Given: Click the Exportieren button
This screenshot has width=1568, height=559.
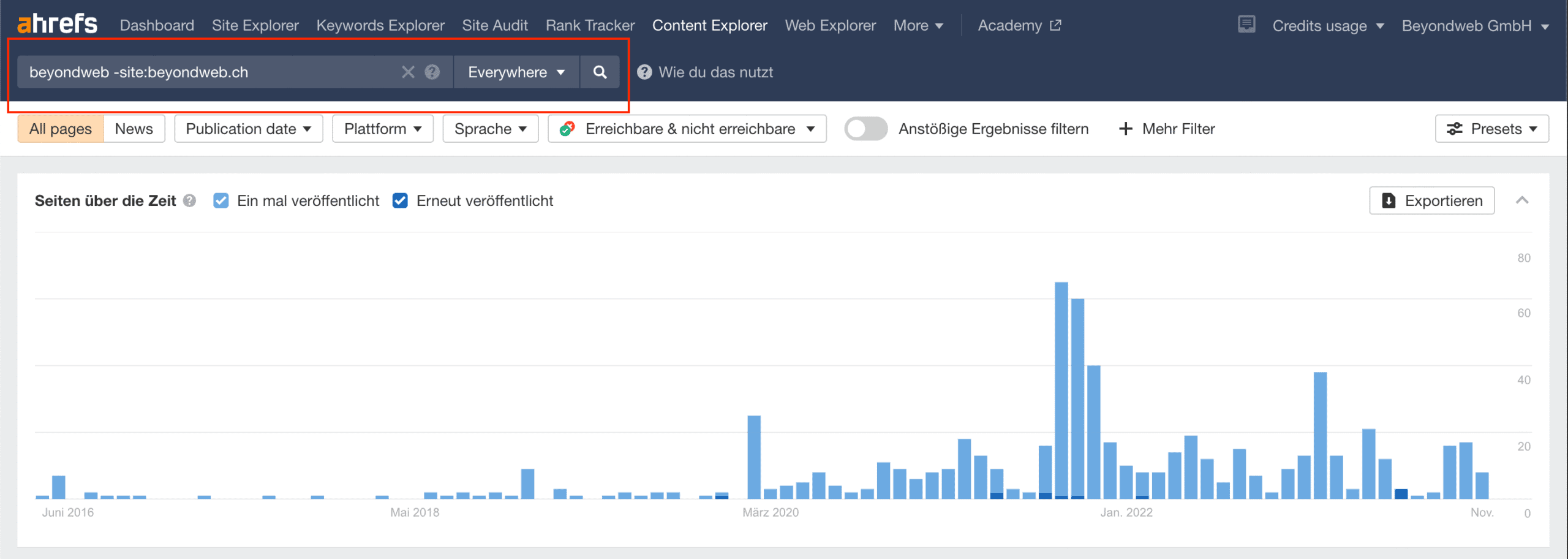Looking at the screenshot, I should coord(1431,200).
